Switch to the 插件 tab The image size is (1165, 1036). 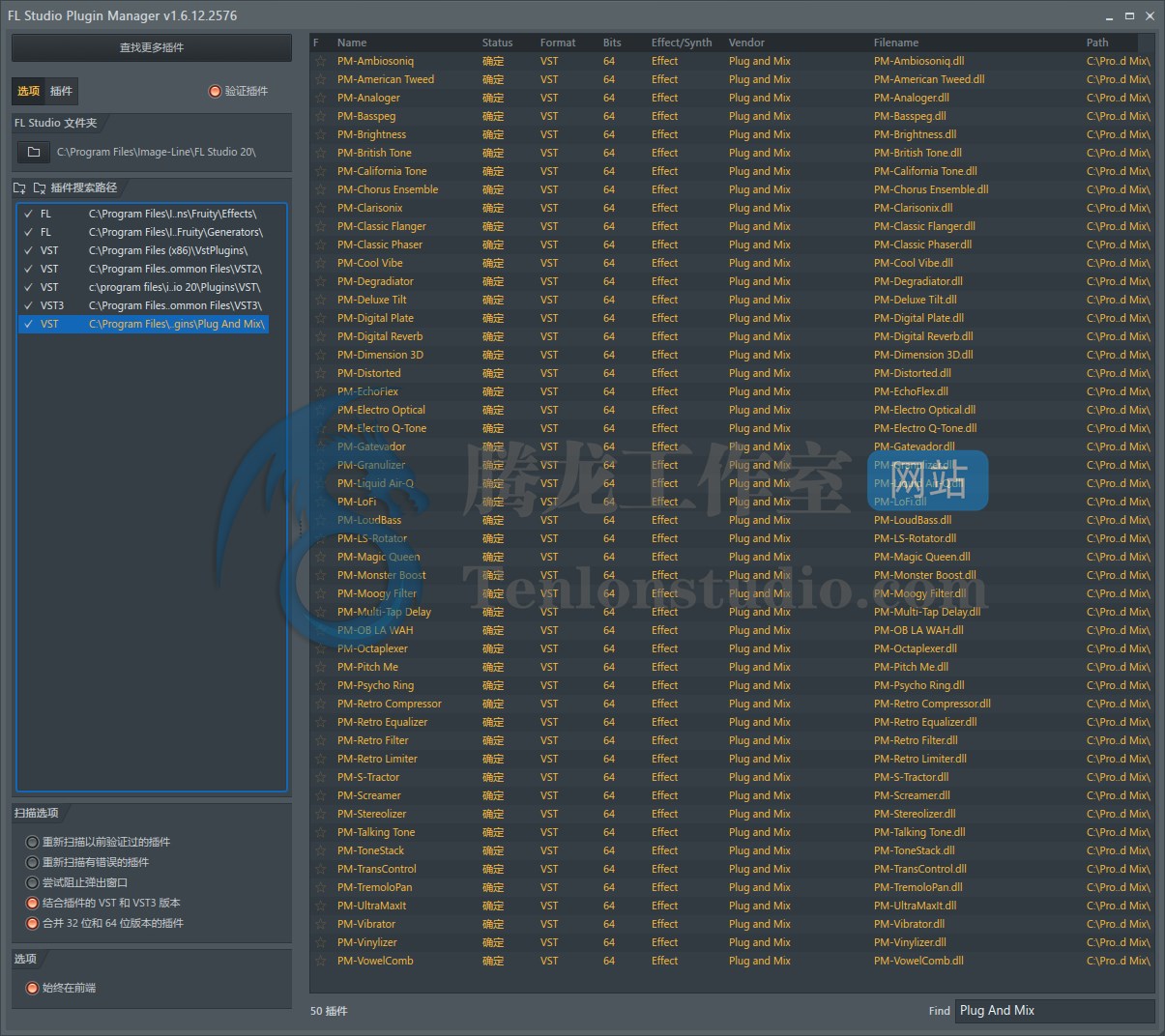[x=61, y=91]
